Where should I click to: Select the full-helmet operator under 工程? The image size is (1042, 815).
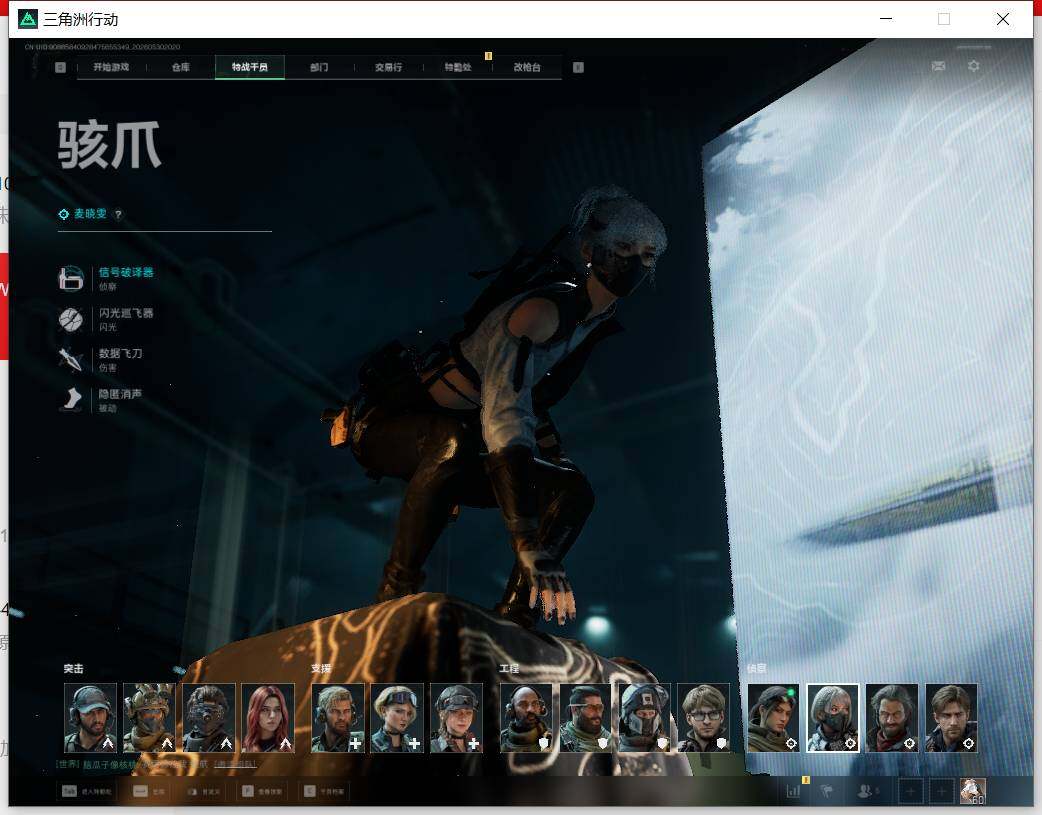pos(644,718)
